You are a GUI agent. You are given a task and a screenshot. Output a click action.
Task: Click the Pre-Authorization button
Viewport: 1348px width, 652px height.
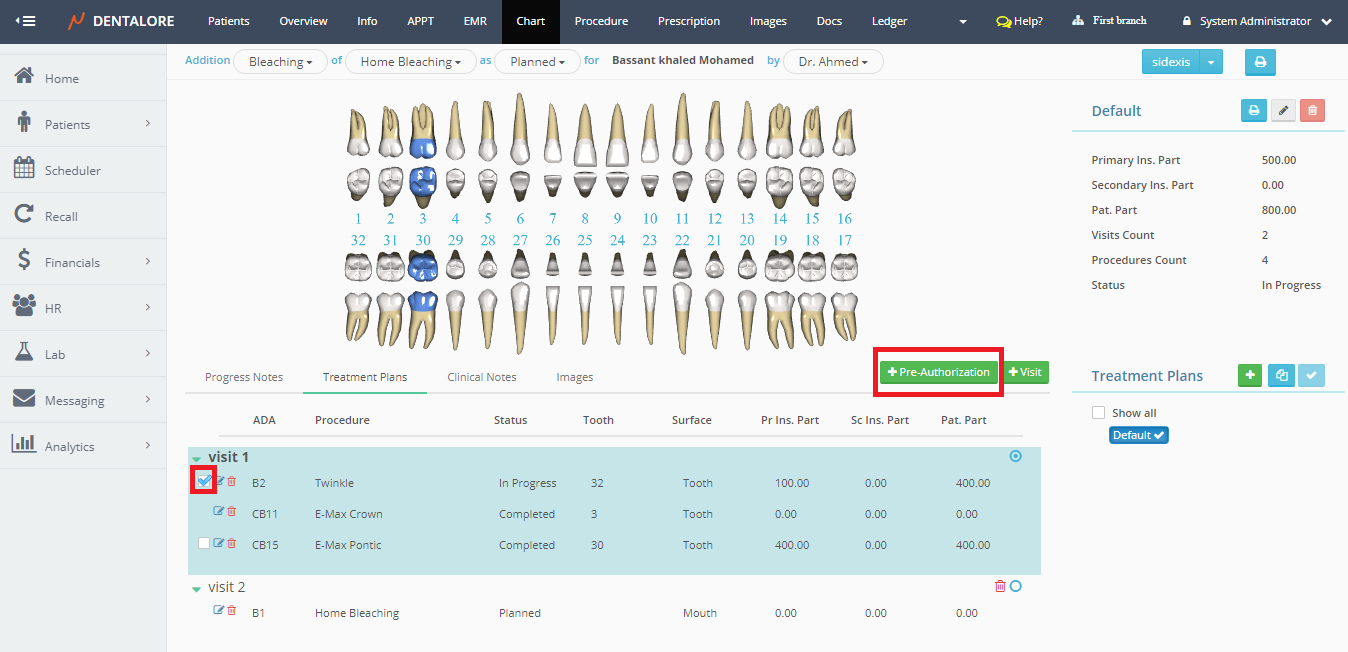tap(938, 372)
